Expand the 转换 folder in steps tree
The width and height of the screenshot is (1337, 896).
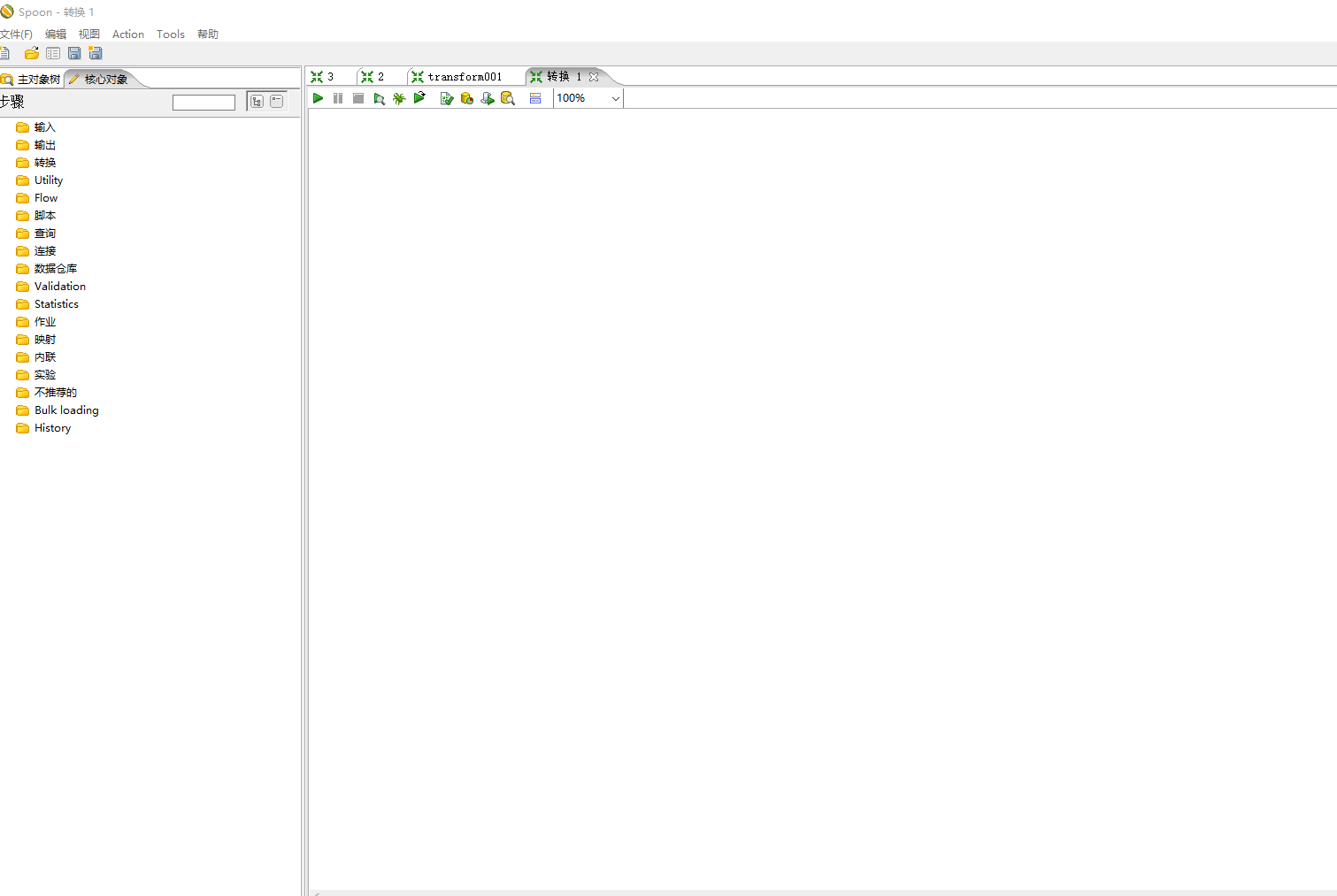click(x=36, y=163)
